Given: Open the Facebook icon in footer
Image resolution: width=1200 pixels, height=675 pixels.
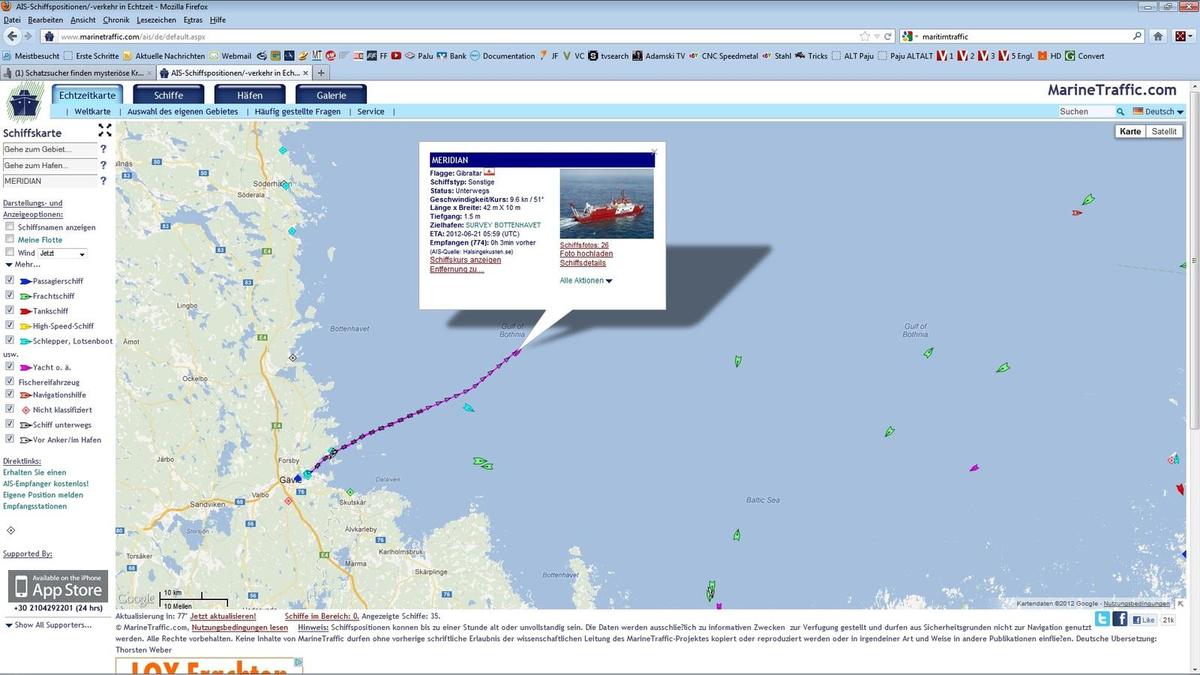Looking at the screenshot, I should 1120,619.
